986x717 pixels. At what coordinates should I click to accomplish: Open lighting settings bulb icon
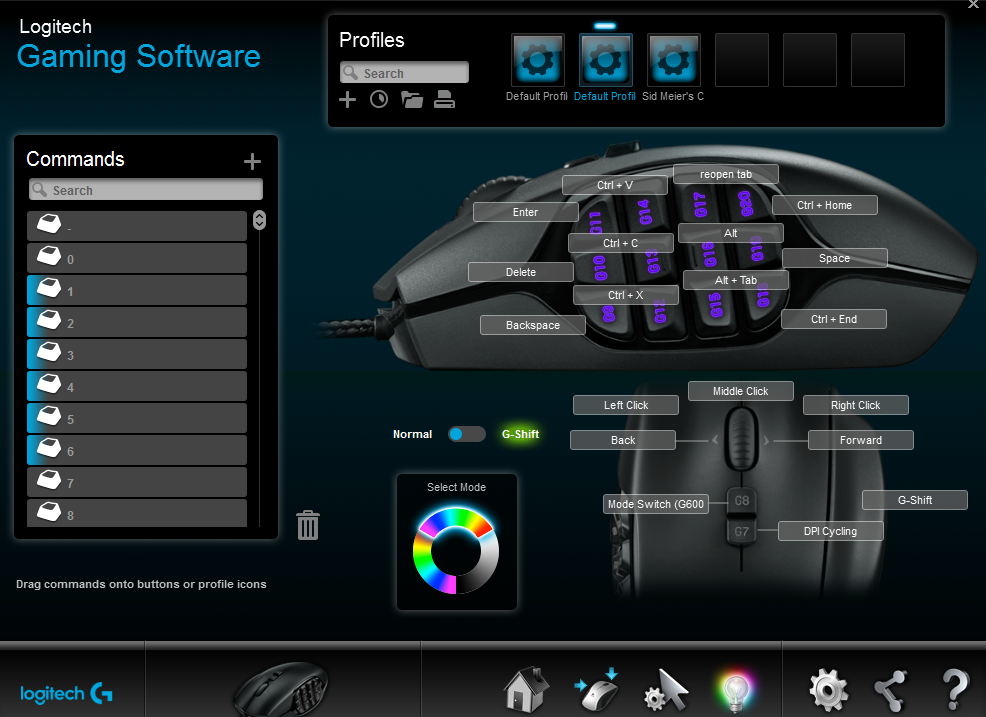click(x=735, y=692)
